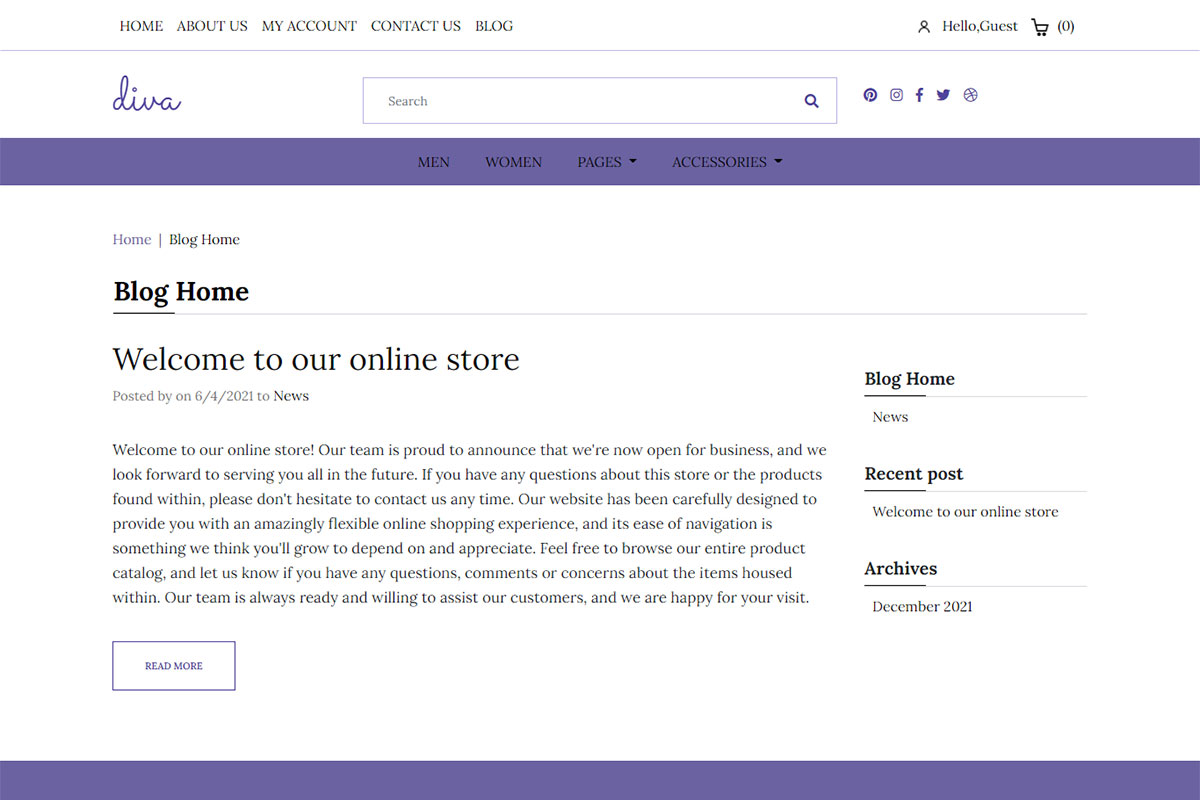Open the WOMEN category menu
This screenshot has width=1200, height=800.
tap(513, 162)
